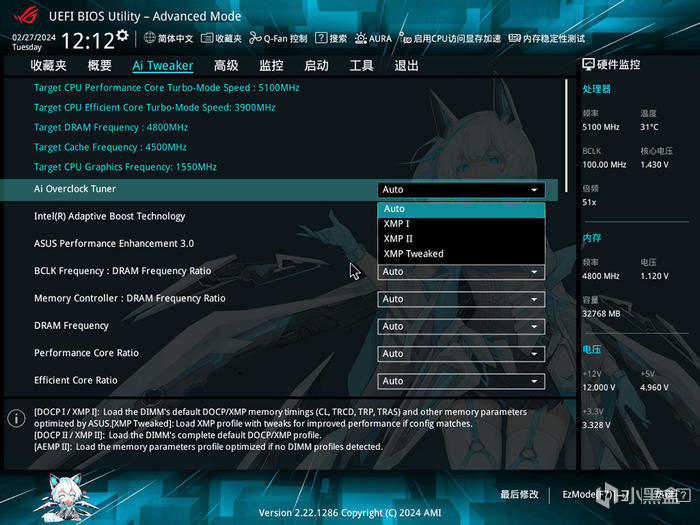Expand Performance Core Ratio dropdown
This screenshot has width=700, height=525.
tap(461, 354)
